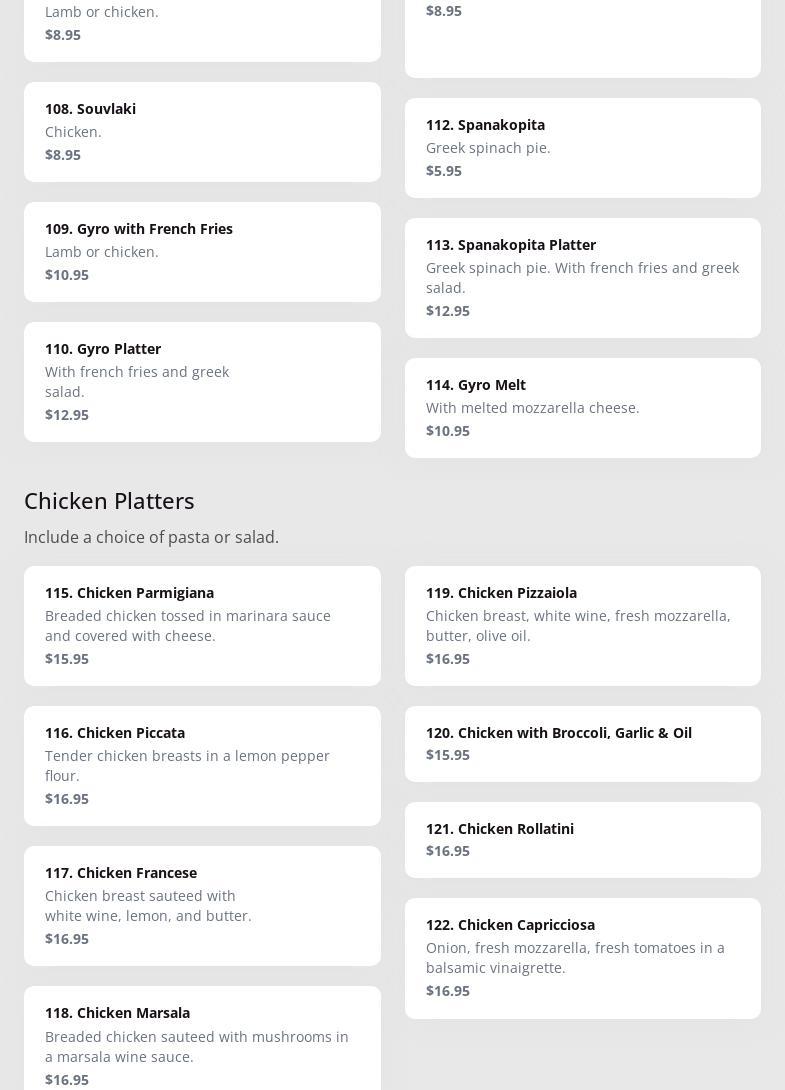Click 121. Chicken Rollatini

(x=582, y=839)
